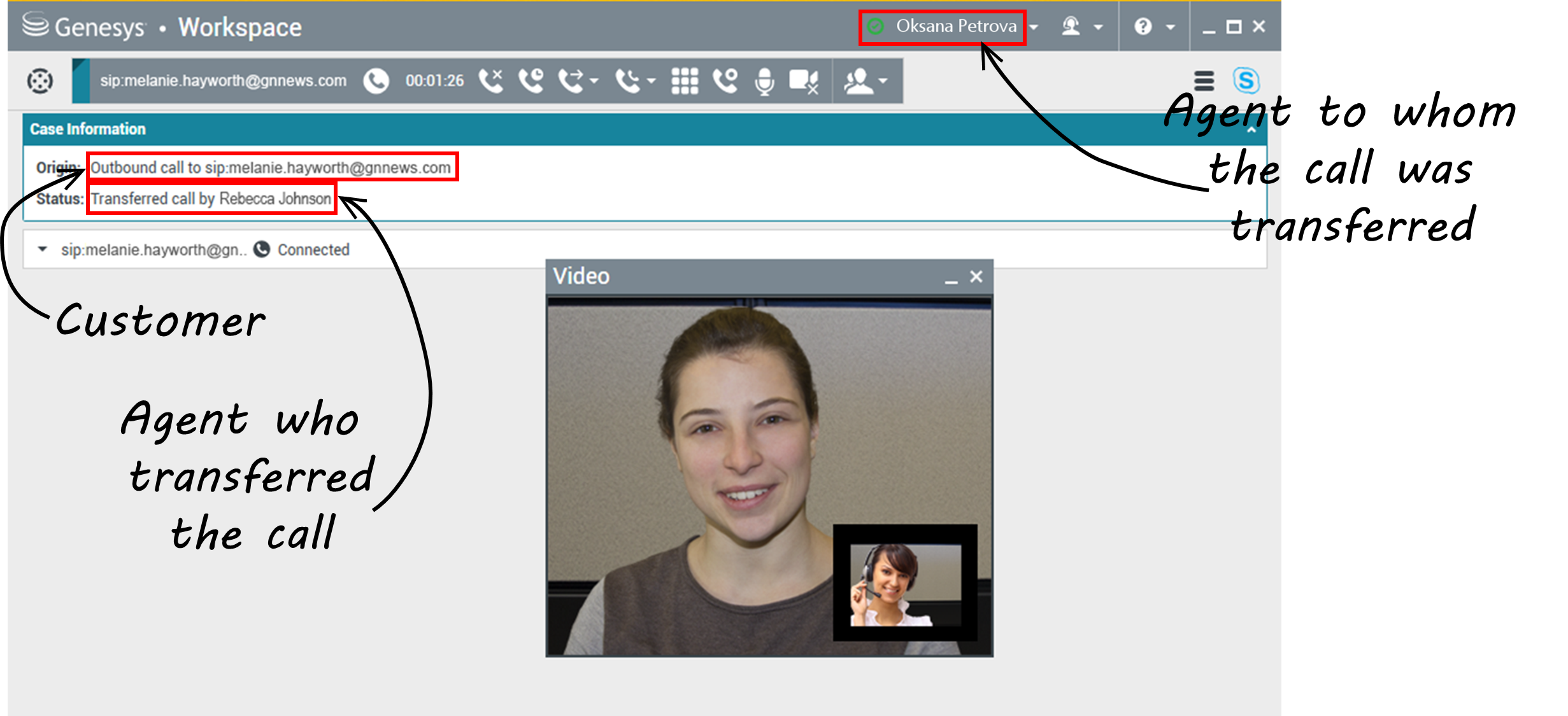Click the End Call icon

click(490, 81)
